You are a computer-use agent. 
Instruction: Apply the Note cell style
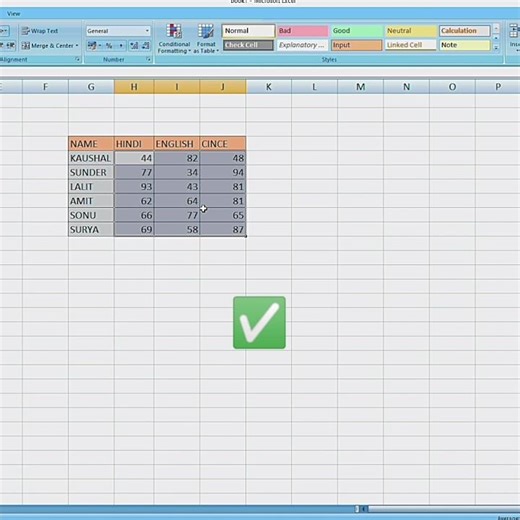coord(464,45)
